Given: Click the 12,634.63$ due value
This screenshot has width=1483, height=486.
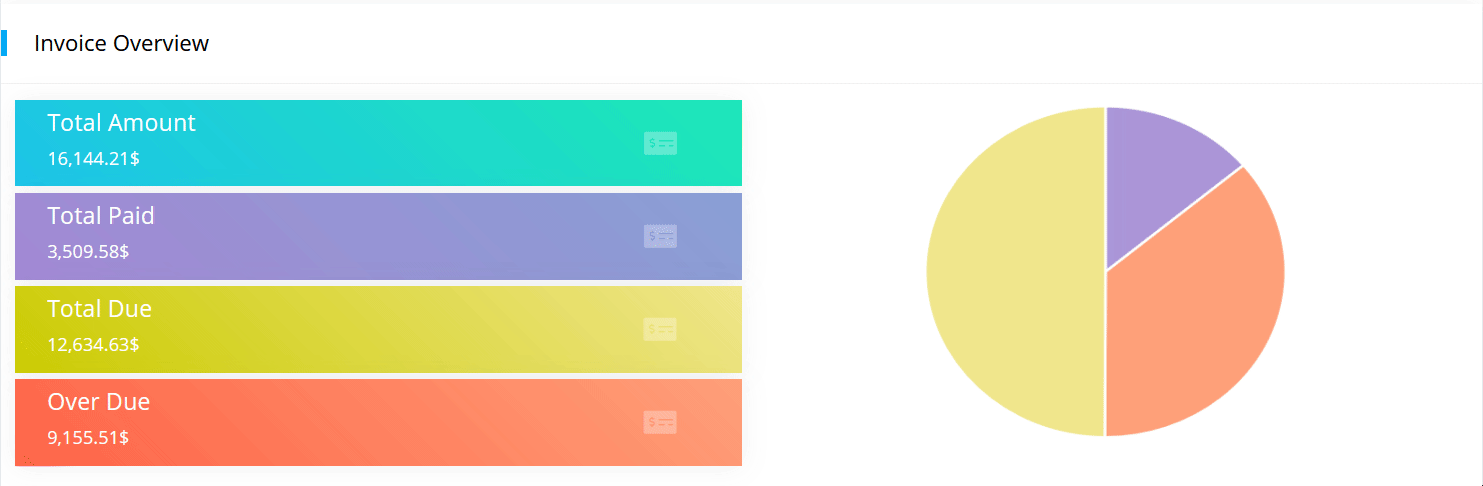Looking at the screenshot, I should pos(93,345).
